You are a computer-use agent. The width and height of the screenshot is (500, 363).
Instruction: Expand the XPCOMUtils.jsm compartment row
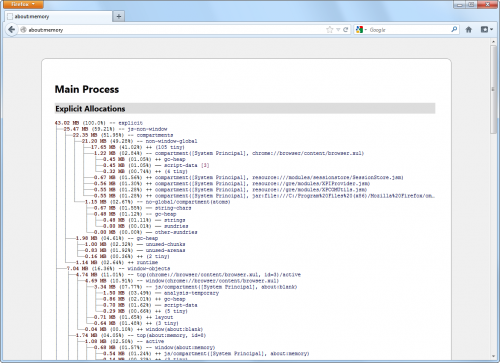pos(230,190)
